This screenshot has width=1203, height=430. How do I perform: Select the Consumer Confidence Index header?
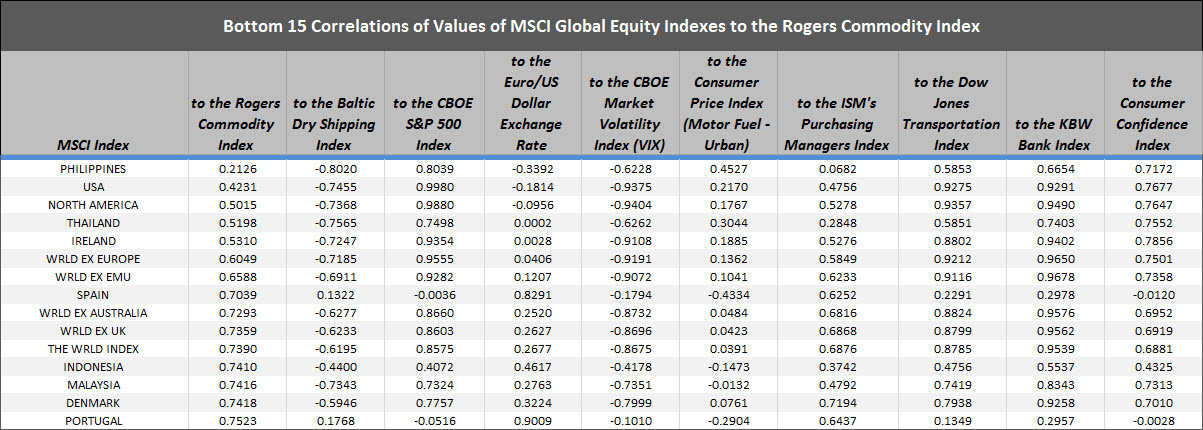1152,114
